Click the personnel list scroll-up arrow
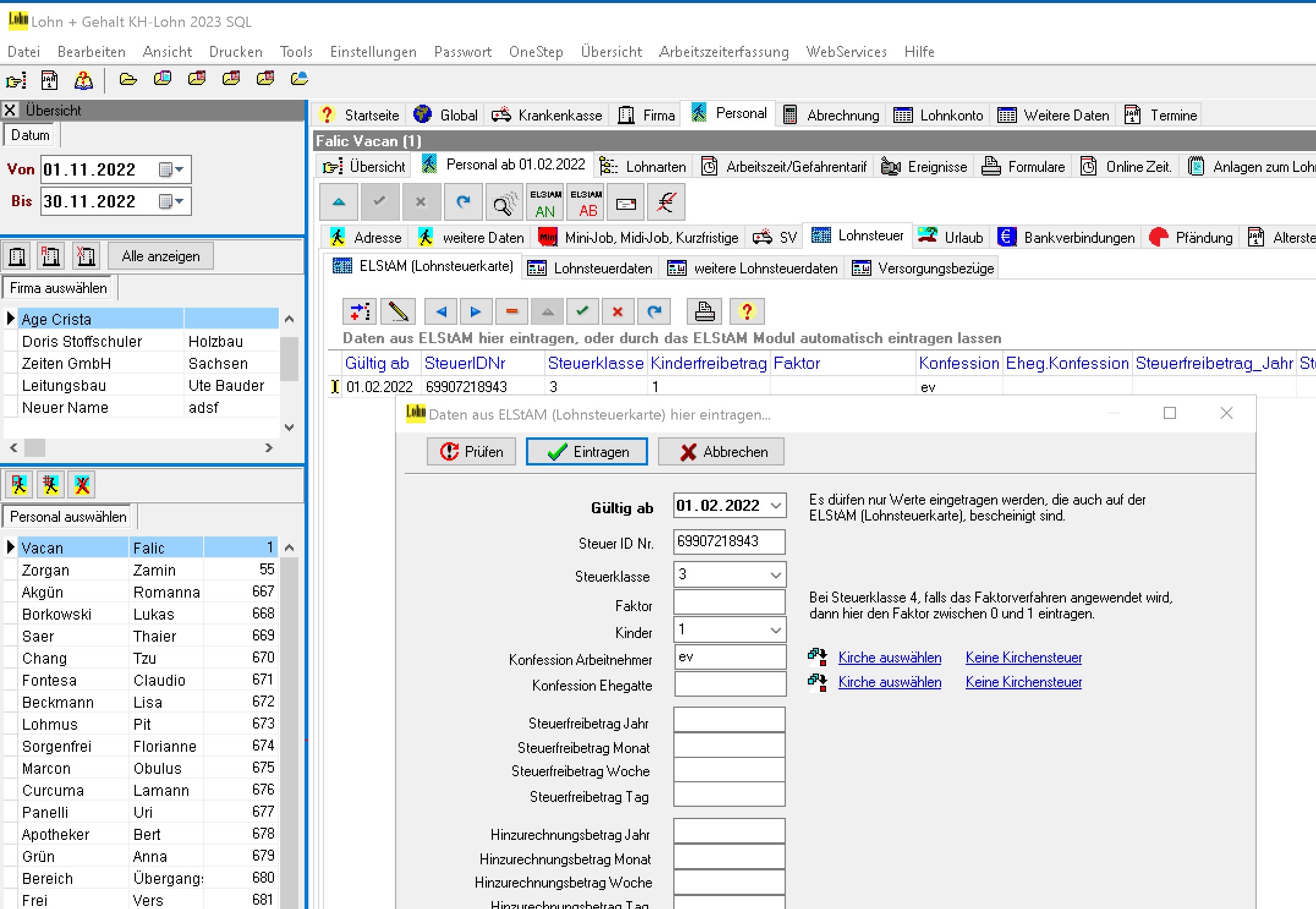 pyautogui.click(x=290, y=547)
